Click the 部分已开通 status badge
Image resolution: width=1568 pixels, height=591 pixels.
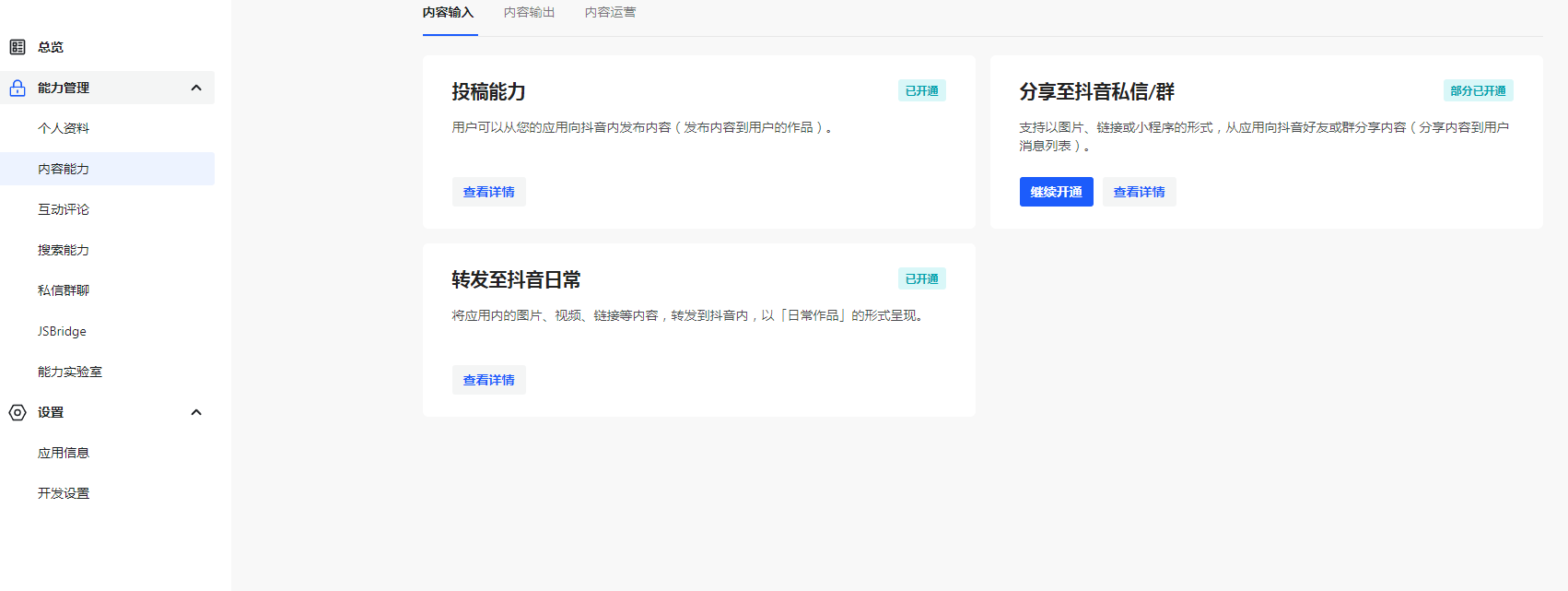pos(1479,90)
